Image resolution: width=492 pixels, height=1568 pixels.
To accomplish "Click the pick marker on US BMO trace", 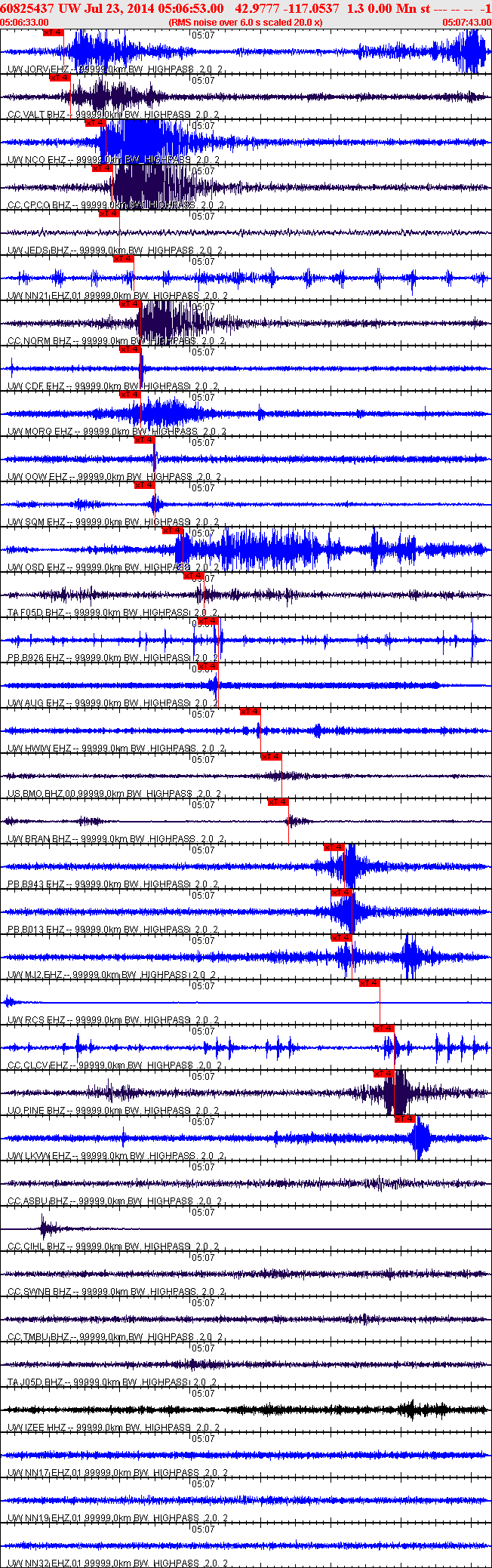I will pos(271,757).
